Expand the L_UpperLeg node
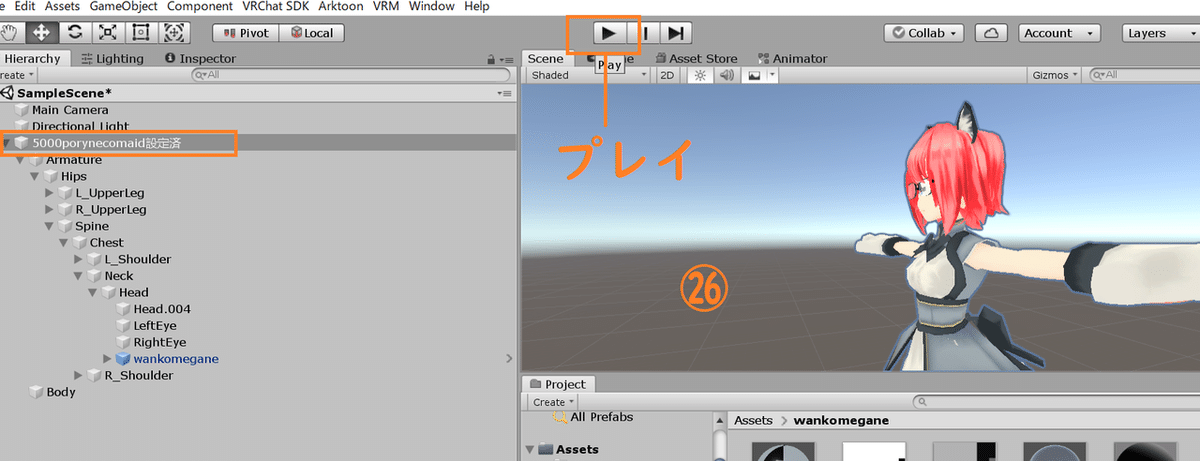Image resolution: width=1200 pixels, height=461 pixels. (x=50, y=193)
